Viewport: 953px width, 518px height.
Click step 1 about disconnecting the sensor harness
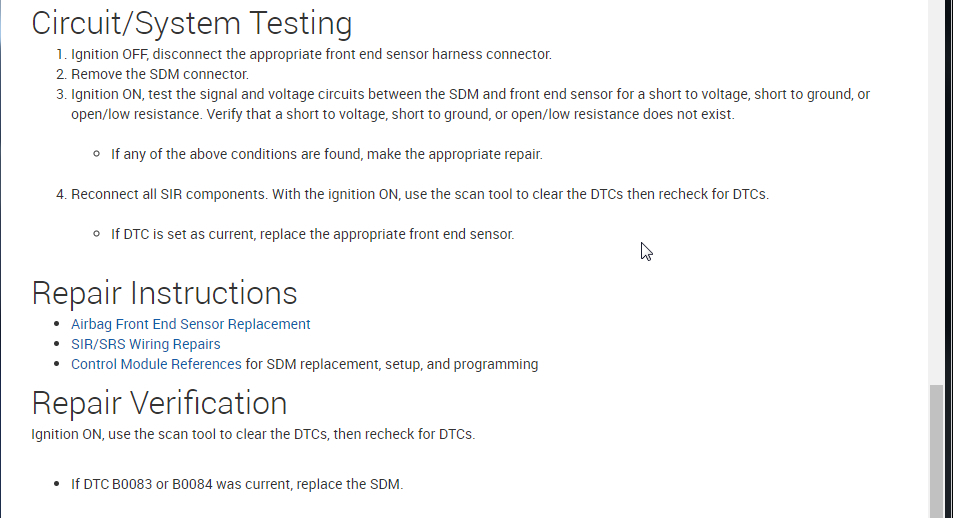(x=311, y=54)
